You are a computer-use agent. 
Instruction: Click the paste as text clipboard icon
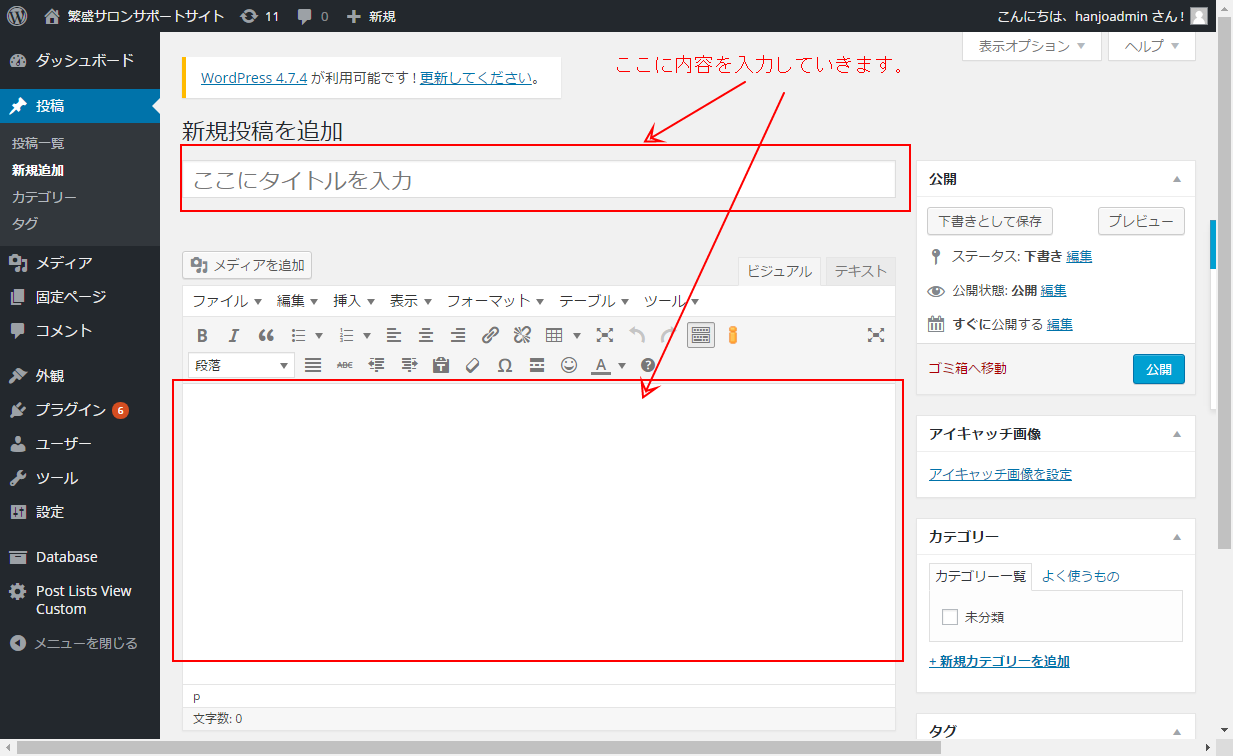[x=441, y=366]
